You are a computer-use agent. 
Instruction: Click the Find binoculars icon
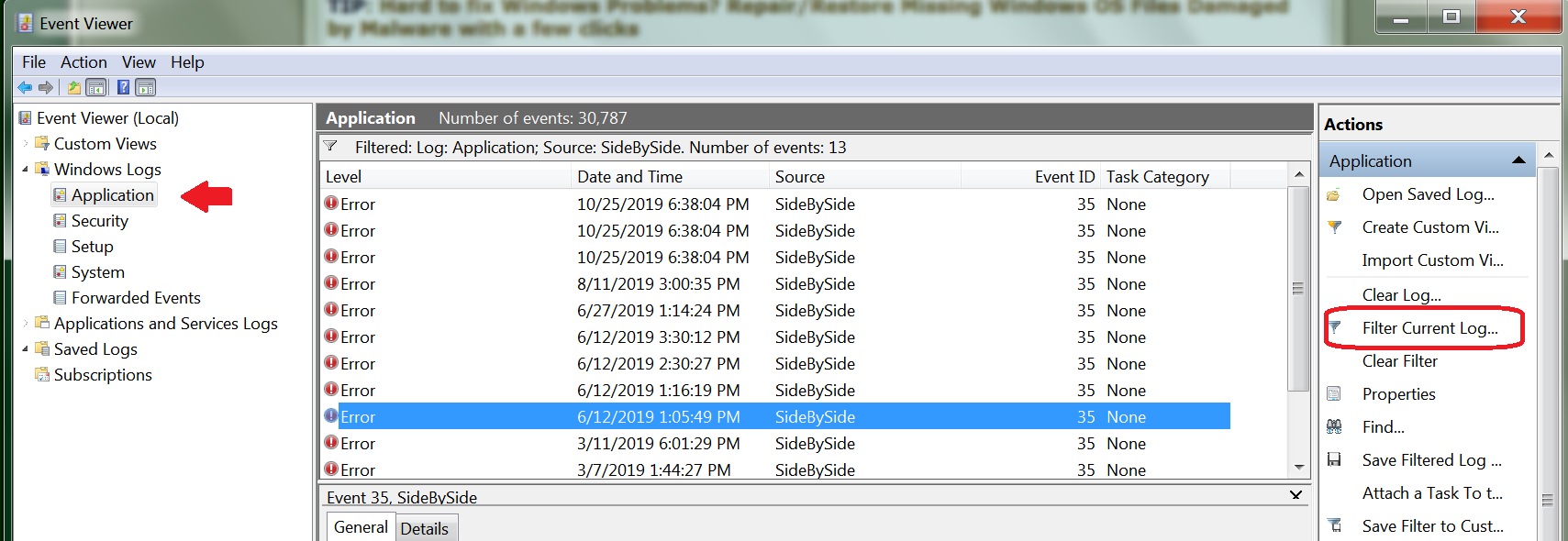1334,427
